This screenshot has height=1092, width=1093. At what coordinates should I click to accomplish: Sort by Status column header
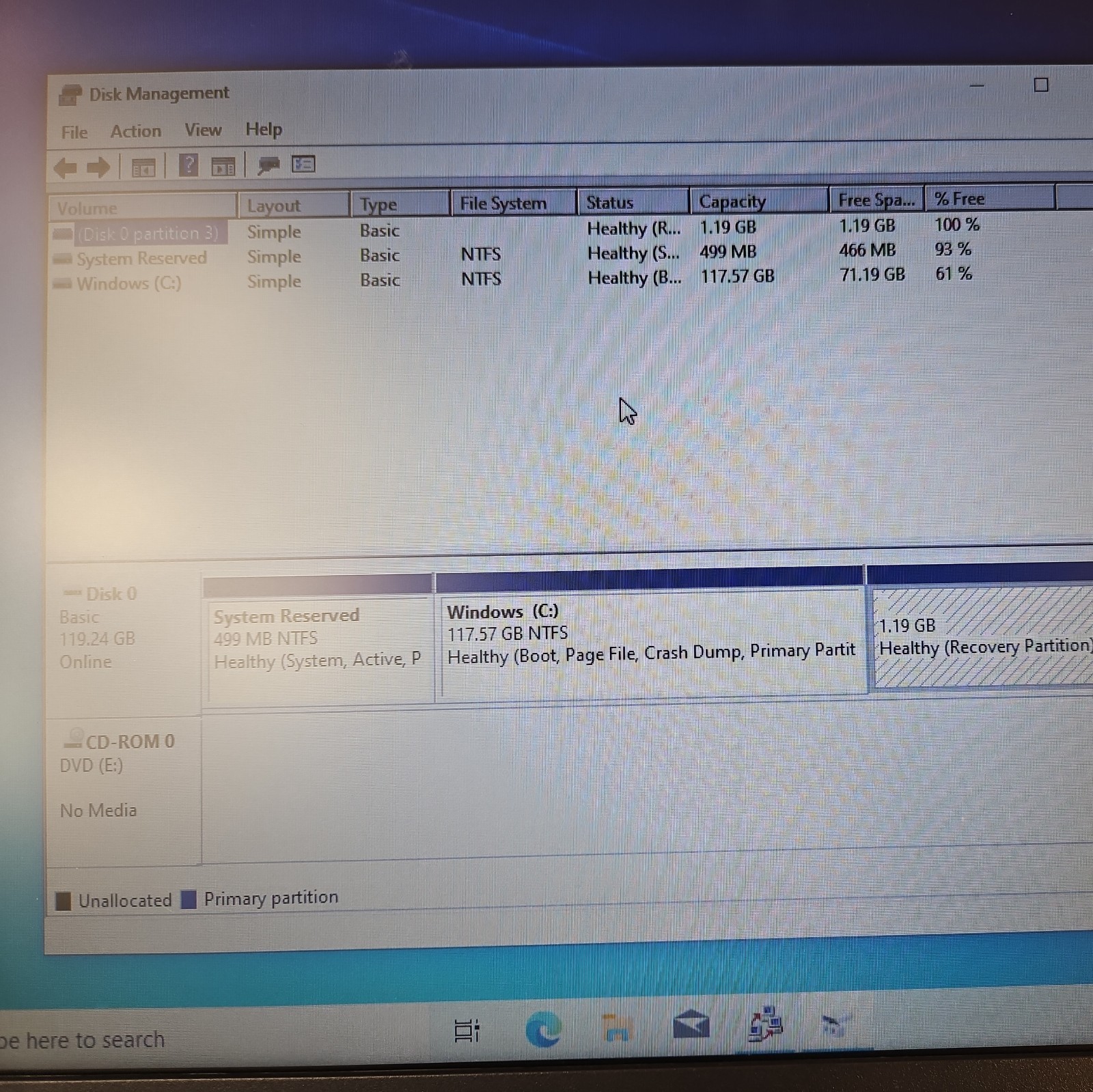pyautogui.click(x=633, y=202)
